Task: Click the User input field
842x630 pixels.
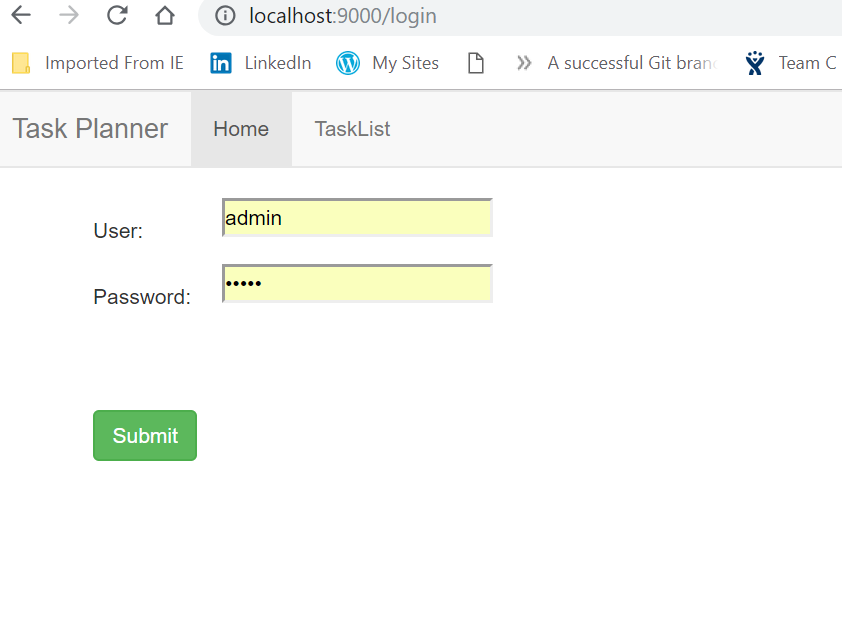Action: point(357,218)
